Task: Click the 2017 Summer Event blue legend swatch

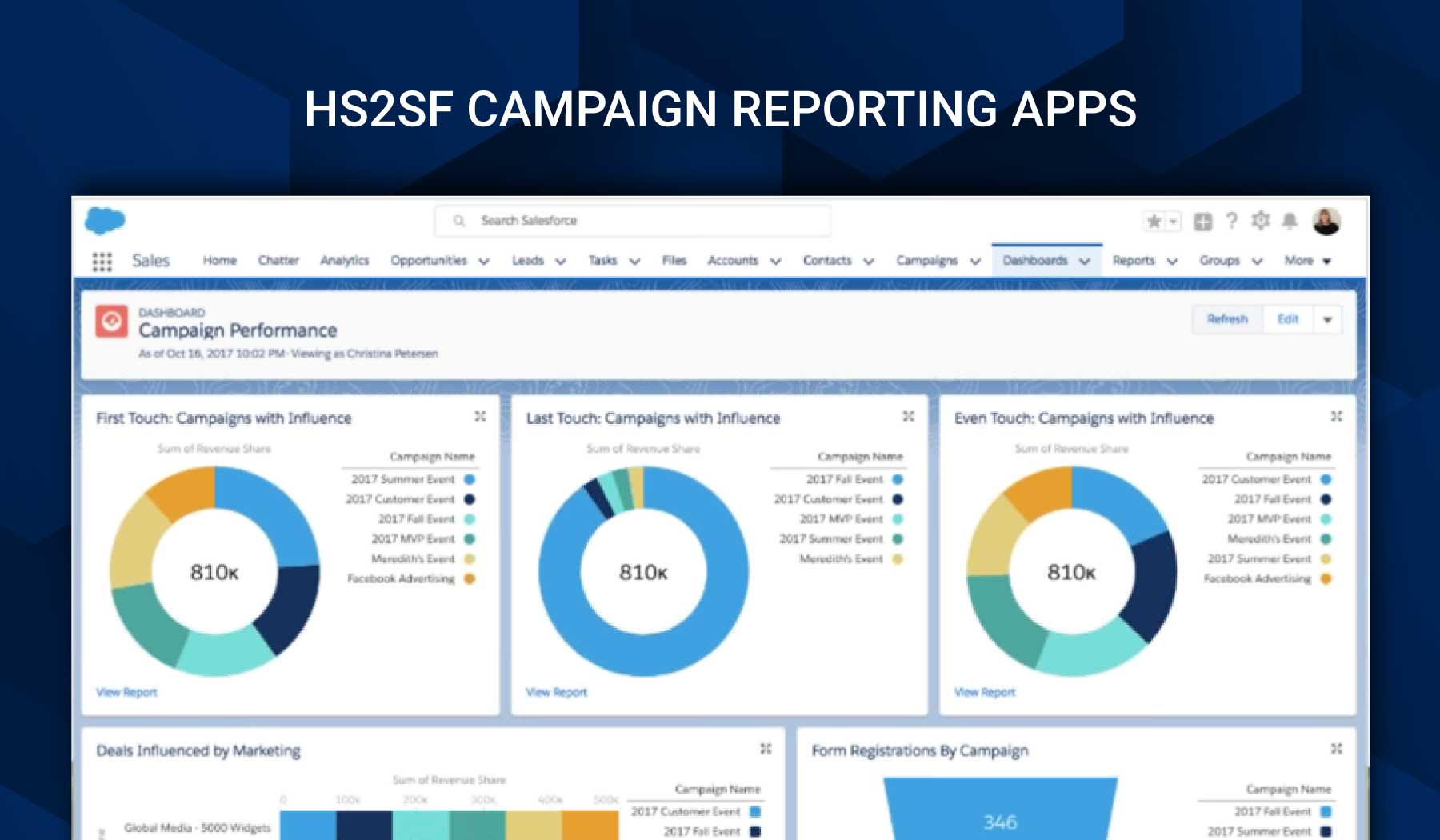Action: [x=470, y=479]
